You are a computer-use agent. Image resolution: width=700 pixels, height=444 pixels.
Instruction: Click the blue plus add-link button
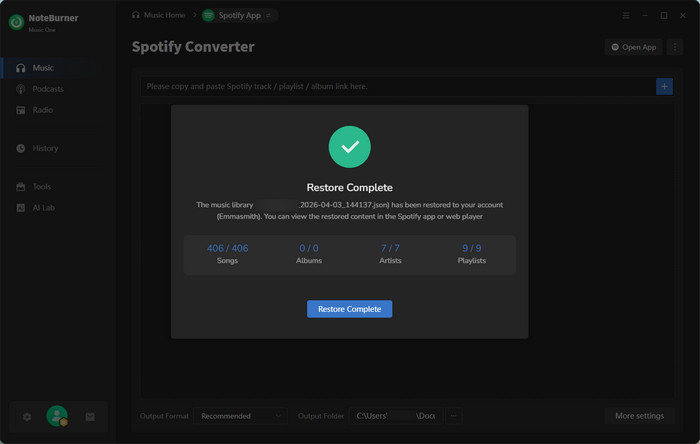(x=664, y=87)
